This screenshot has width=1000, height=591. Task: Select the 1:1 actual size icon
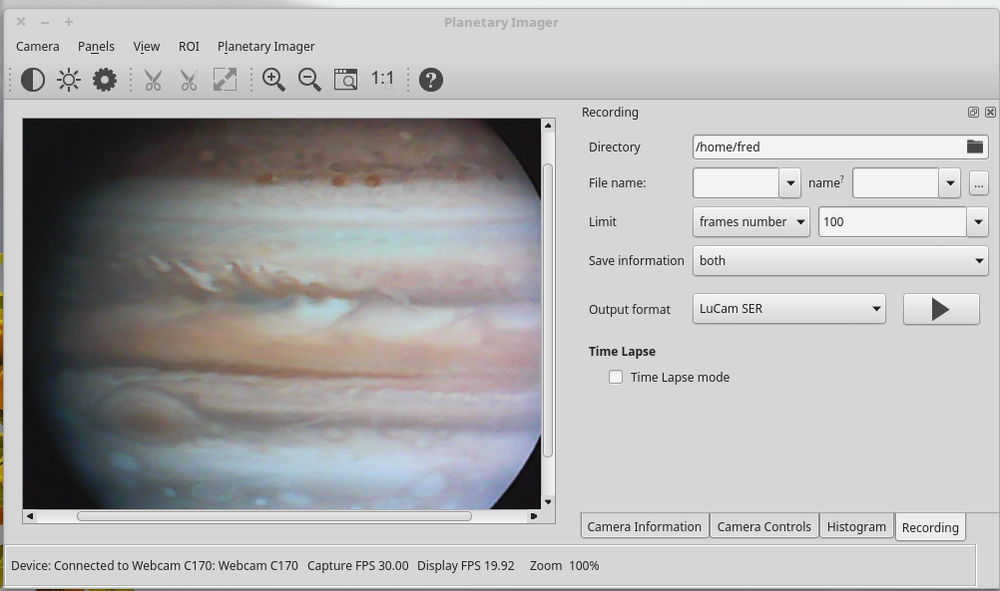[x=380, y=78]
